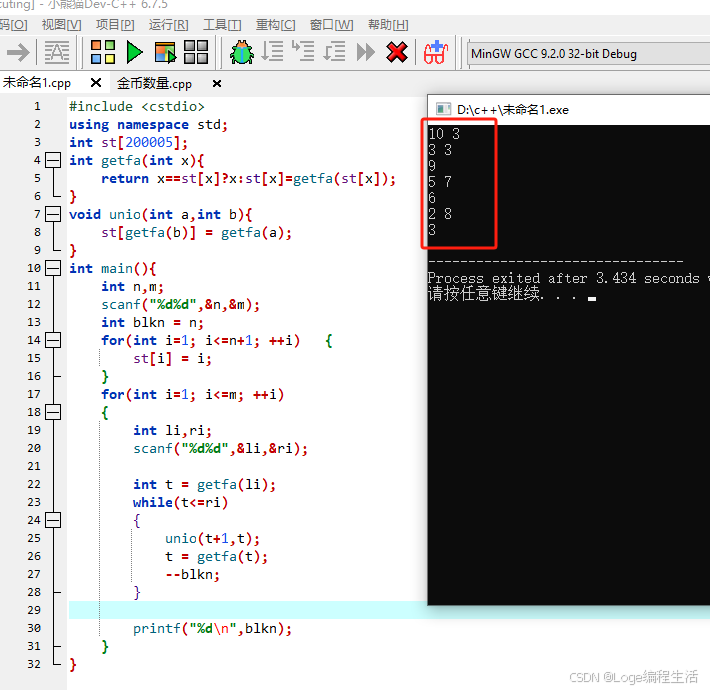Screen dimensions: 710x690
Task: Click the 'int li,ri;' declaration
Action: click(172, 430)
